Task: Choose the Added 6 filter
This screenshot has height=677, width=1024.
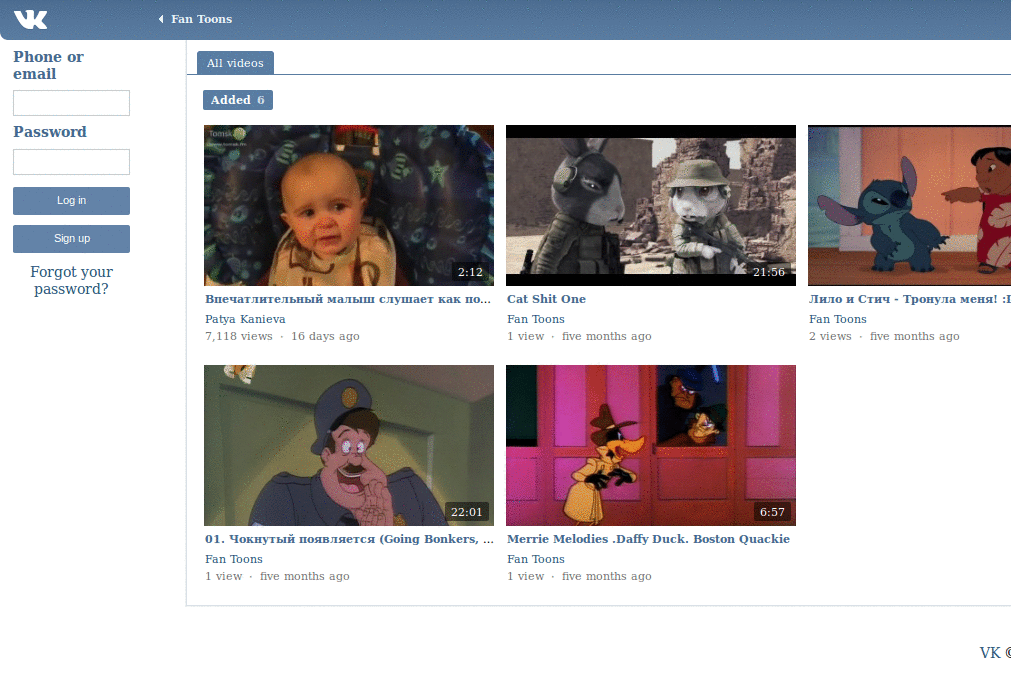Action: coord(238,100)
